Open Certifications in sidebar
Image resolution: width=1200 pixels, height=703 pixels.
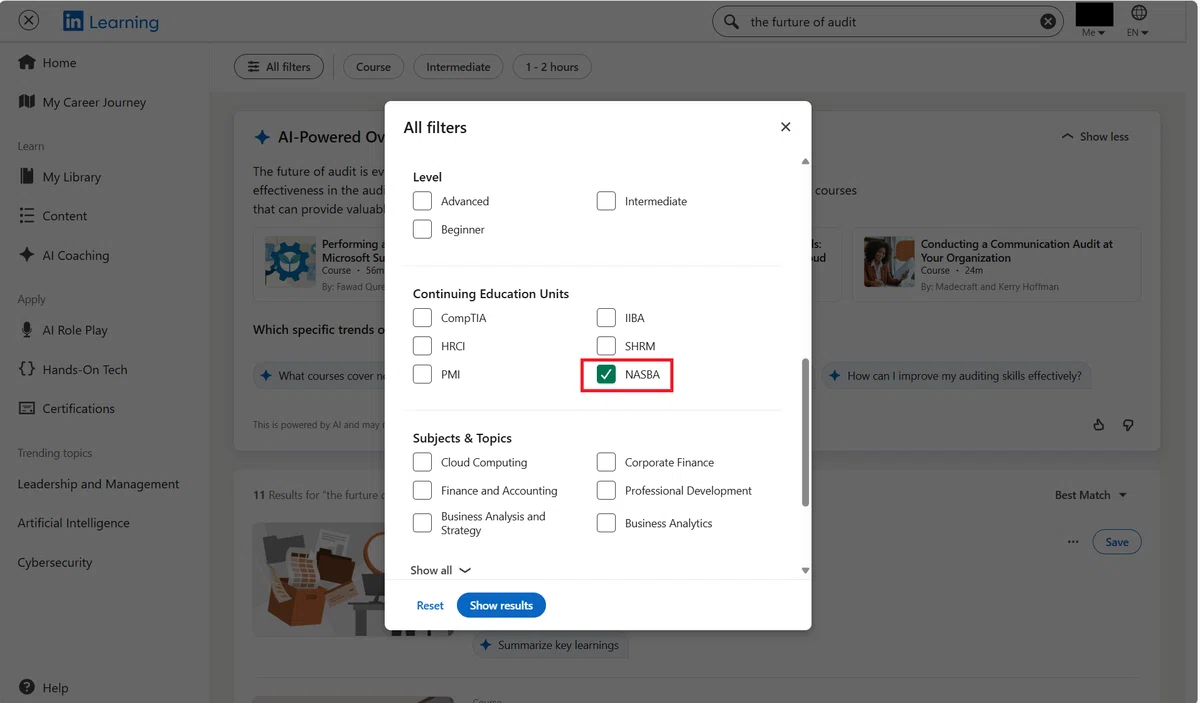point(66,408)
